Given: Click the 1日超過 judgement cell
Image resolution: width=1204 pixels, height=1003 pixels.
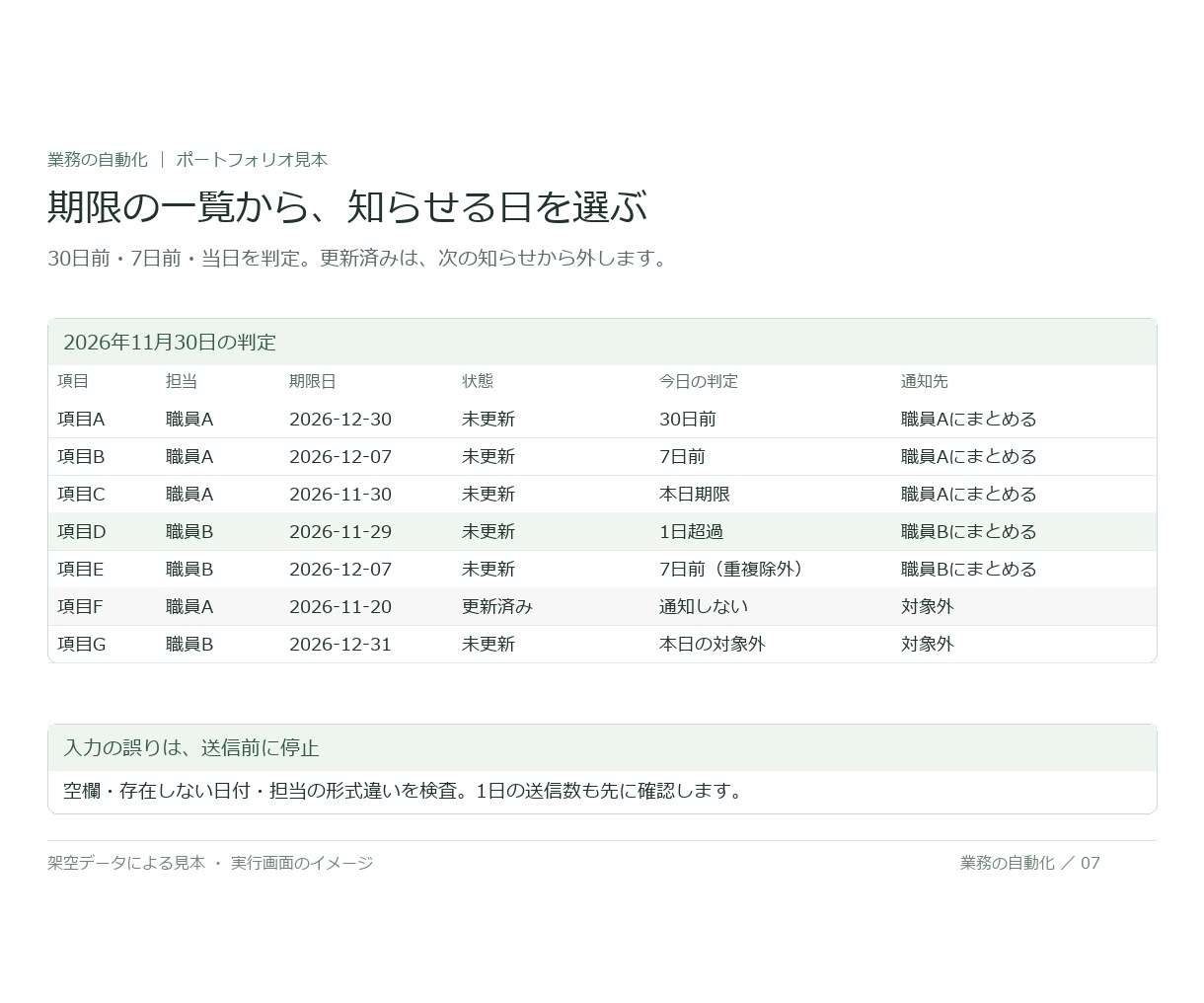Looking at the screenshot, I should coord(692,532).
